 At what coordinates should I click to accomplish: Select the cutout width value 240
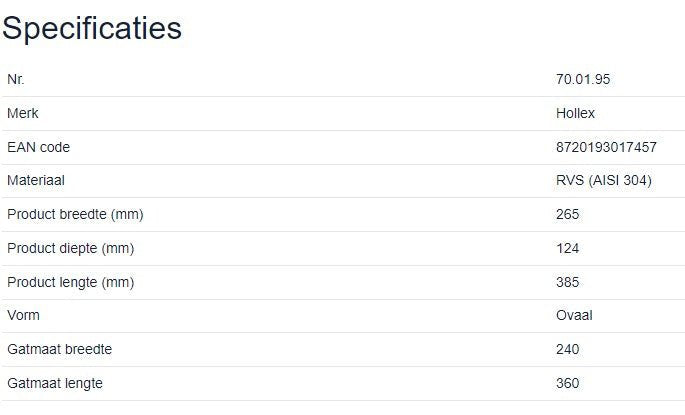[567, 349]
